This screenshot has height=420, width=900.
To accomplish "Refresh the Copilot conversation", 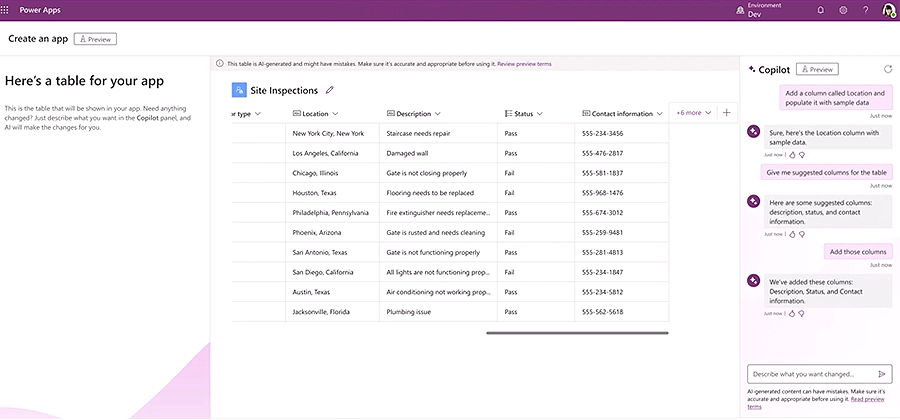I will point(888,69).
